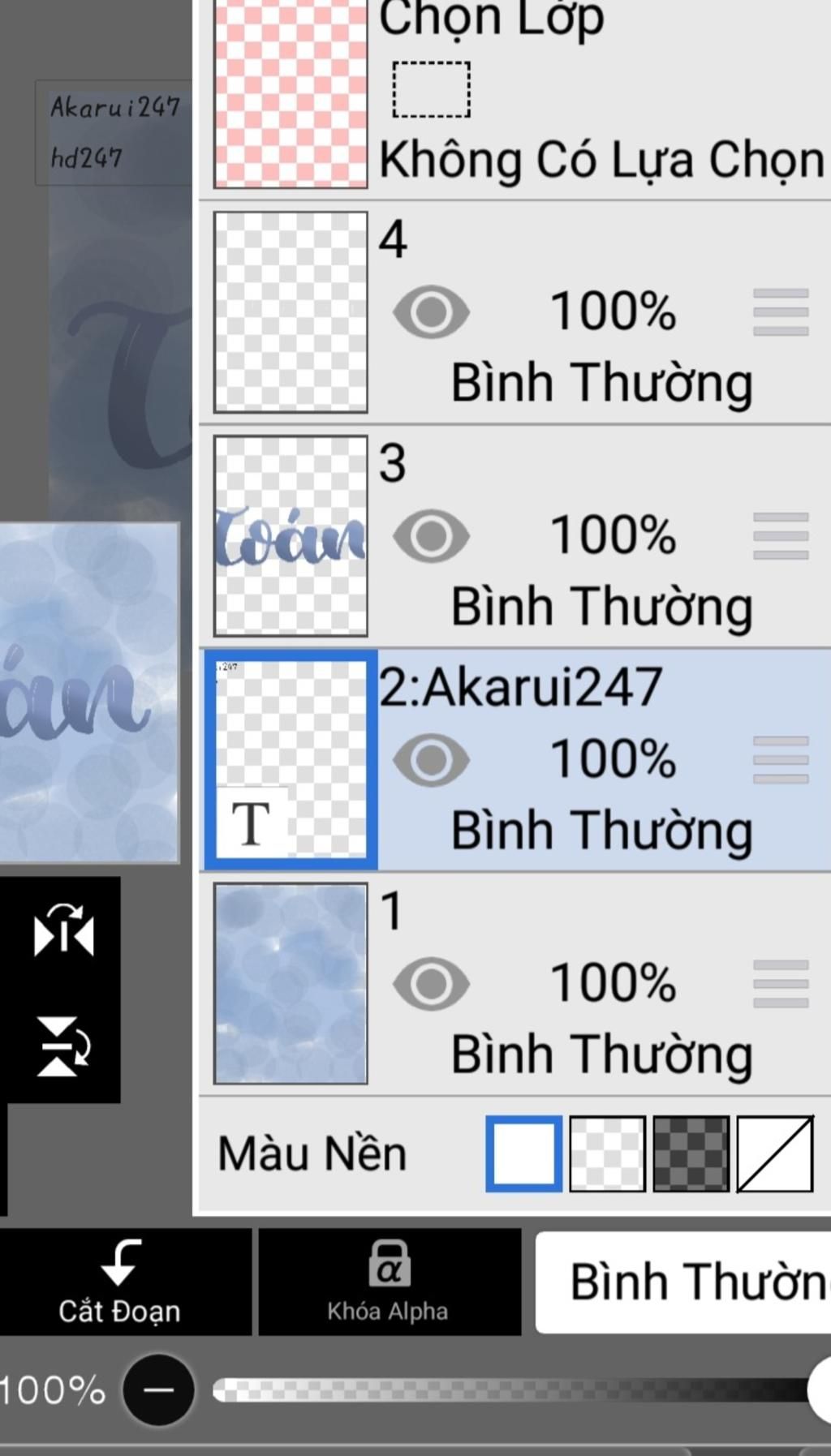This screenshot has height=1456, width=831.
Task: Choose light transparent checker background
Action: (x=607, y=1153)
